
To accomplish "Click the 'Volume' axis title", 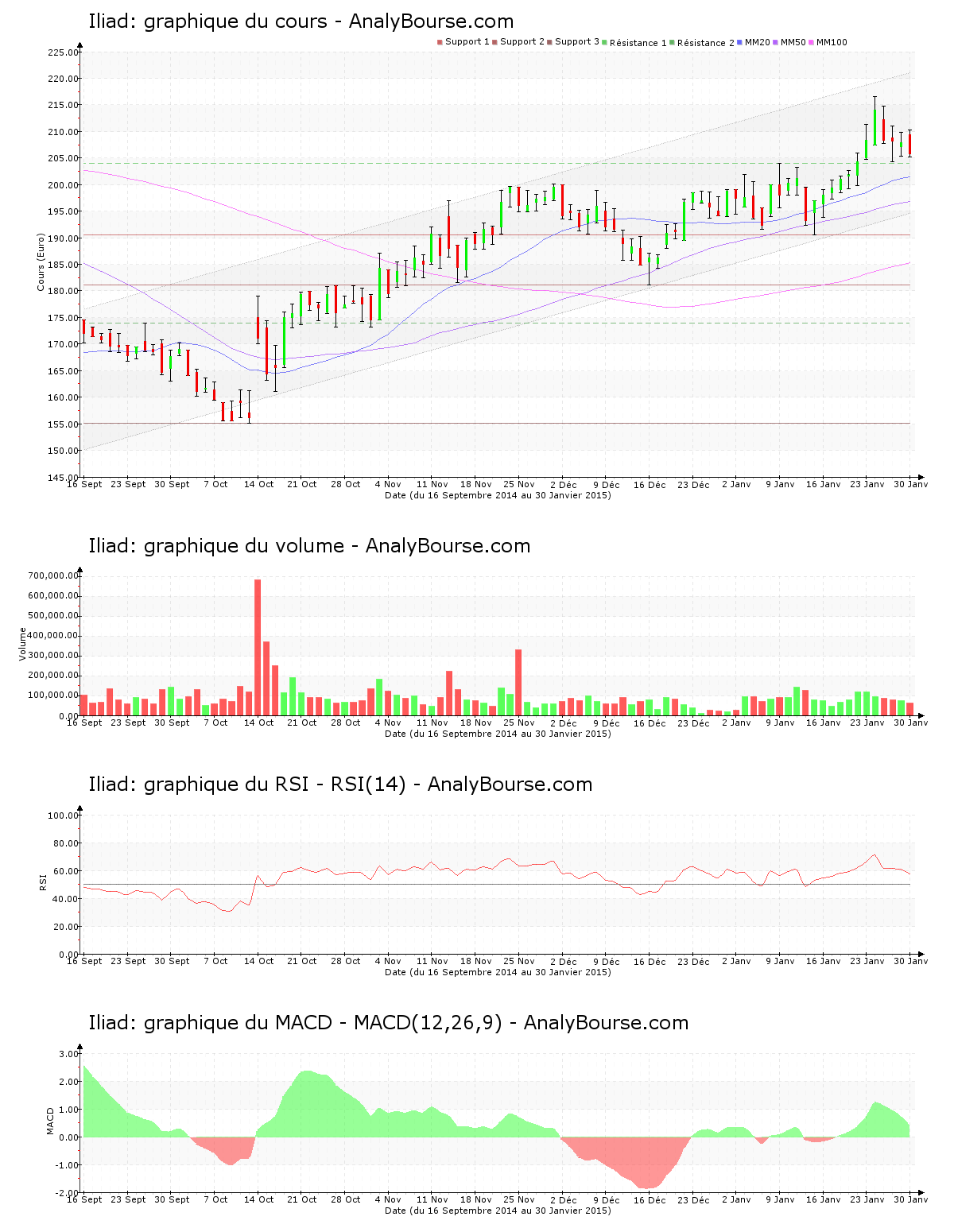I will [22, 644].
